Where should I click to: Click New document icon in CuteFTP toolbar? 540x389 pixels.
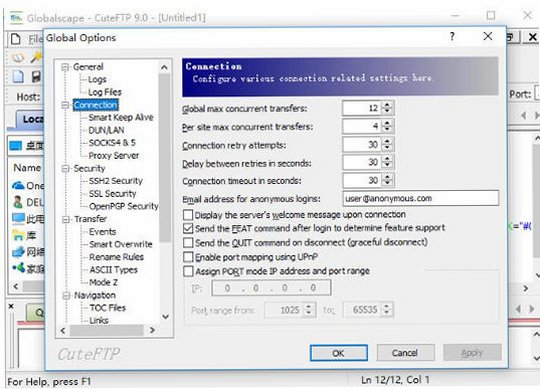(x=18, y=76)
